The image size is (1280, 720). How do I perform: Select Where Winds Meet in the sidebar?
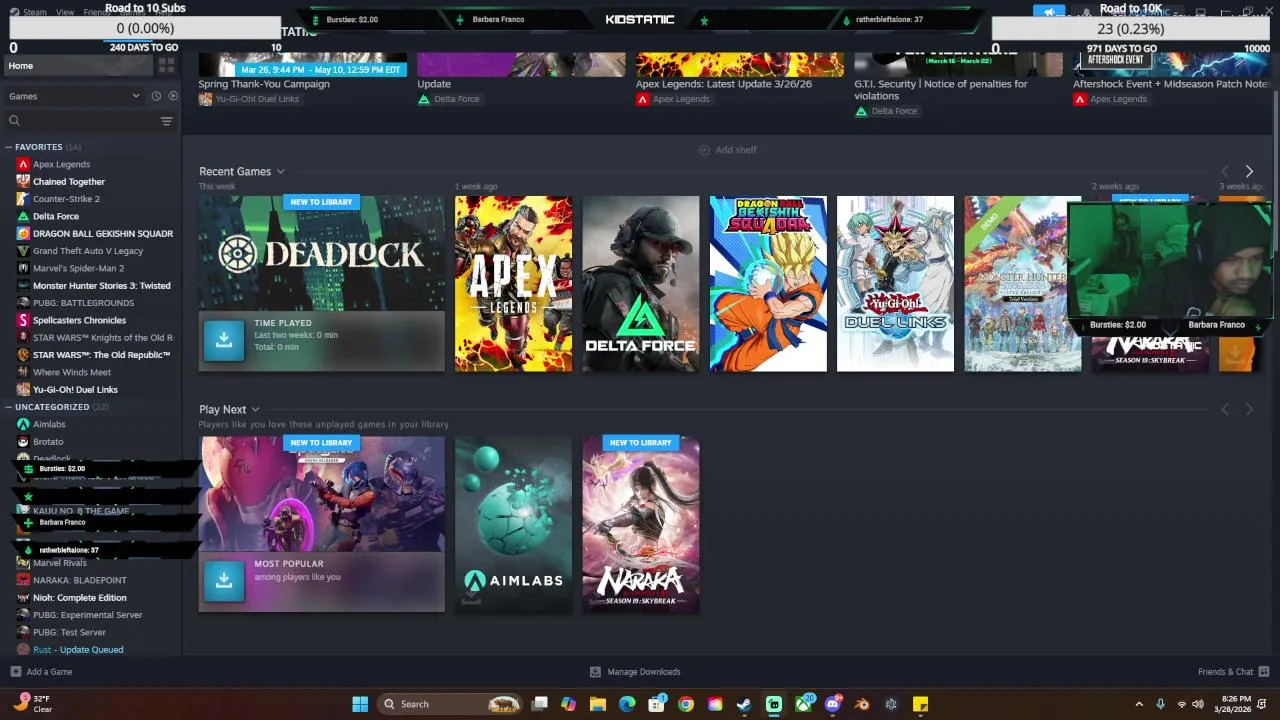[x=71, y=372]
